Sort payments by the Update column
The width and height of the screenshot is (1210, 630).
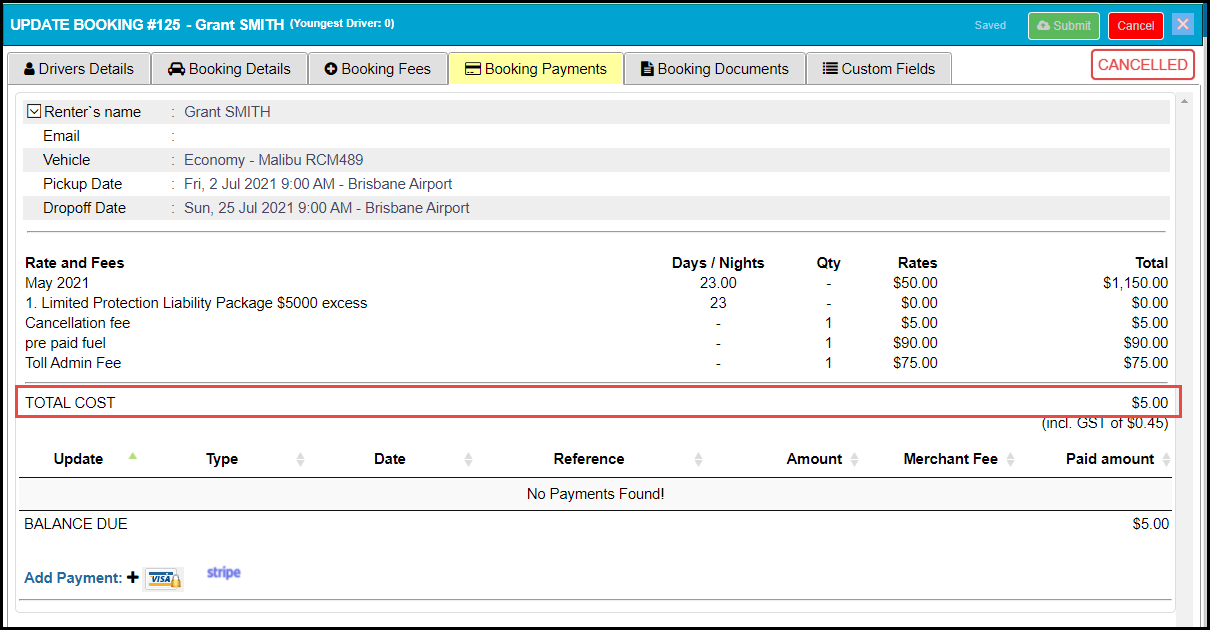(79, 459)
